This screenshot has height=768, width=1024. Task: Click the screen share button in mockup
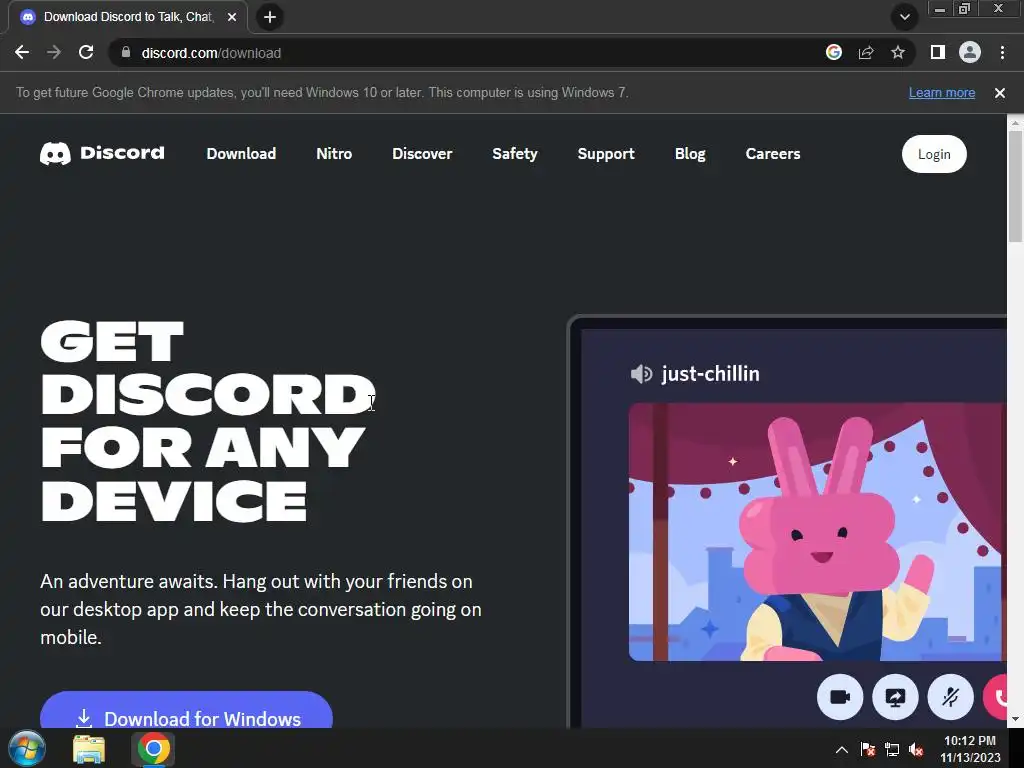click(x=895, y=697)
